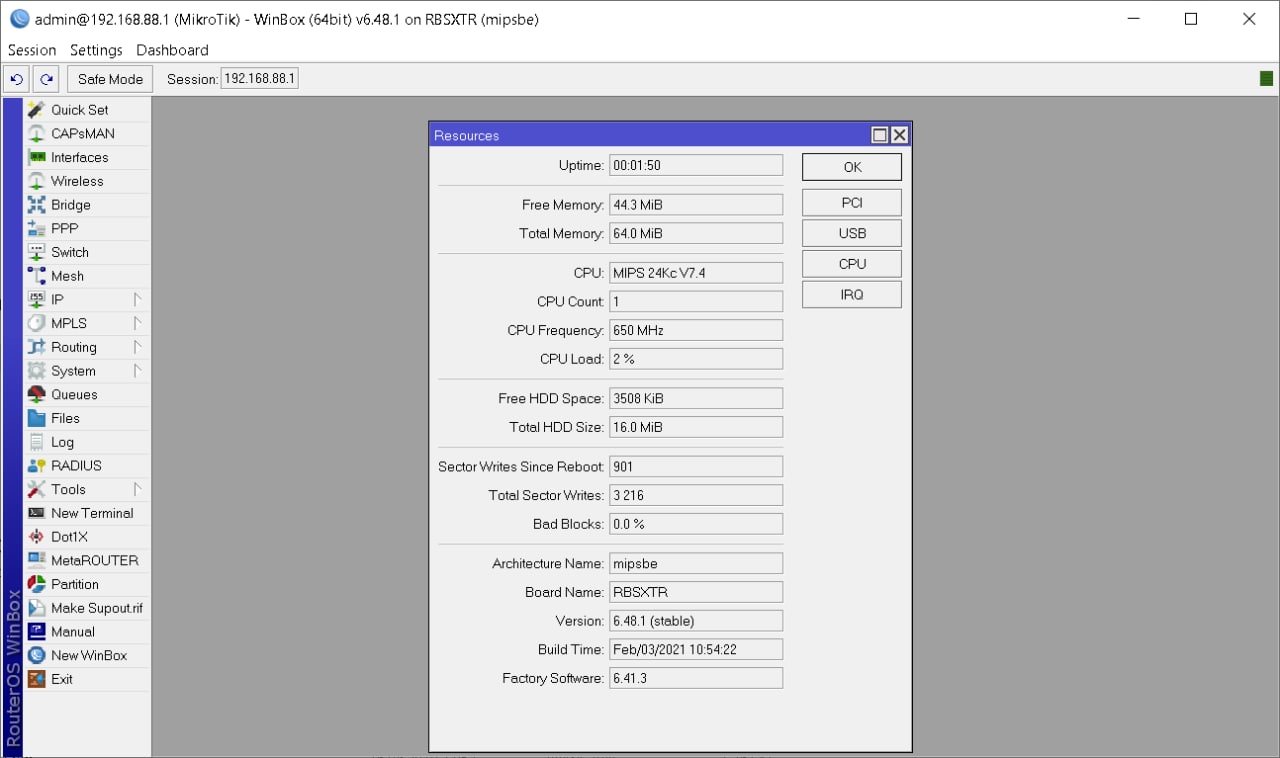
Task: Open the CAPsMAN menu icon
Action: pos(36,133)
